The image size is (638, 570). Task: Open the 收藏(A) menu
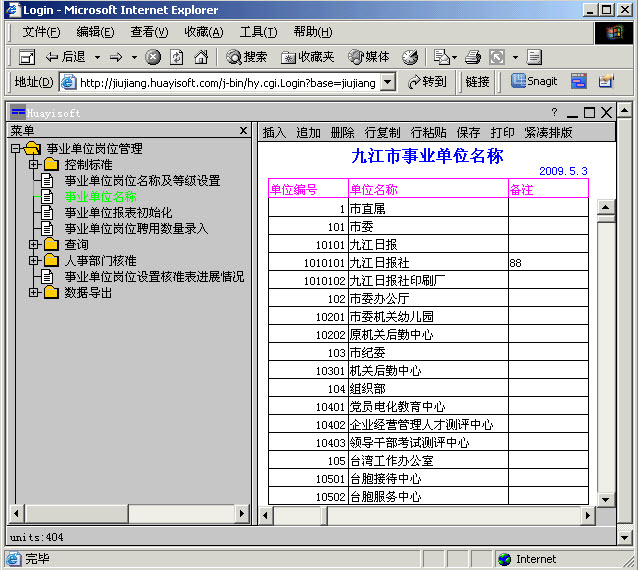coord(204,32)
